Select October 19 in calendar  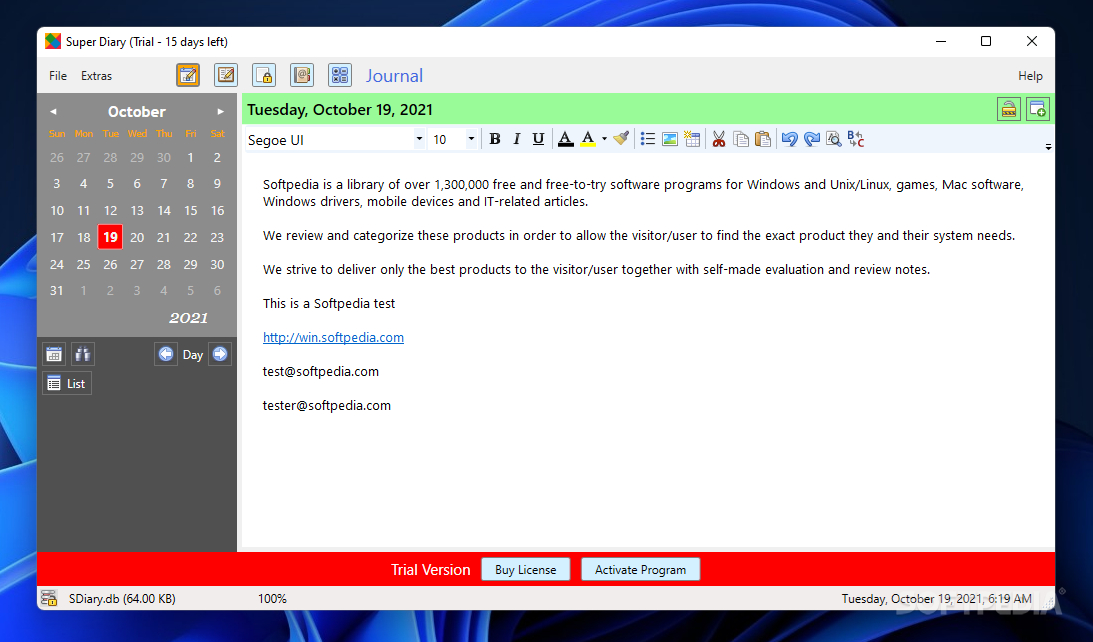pyautogui.click(x=110, y=237)
